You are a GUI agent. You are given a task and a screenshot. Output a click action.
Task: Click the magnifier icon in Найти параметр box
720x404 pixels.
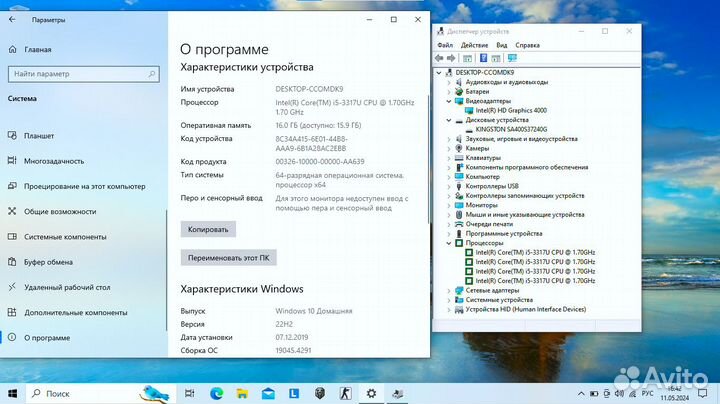point(152,74)
